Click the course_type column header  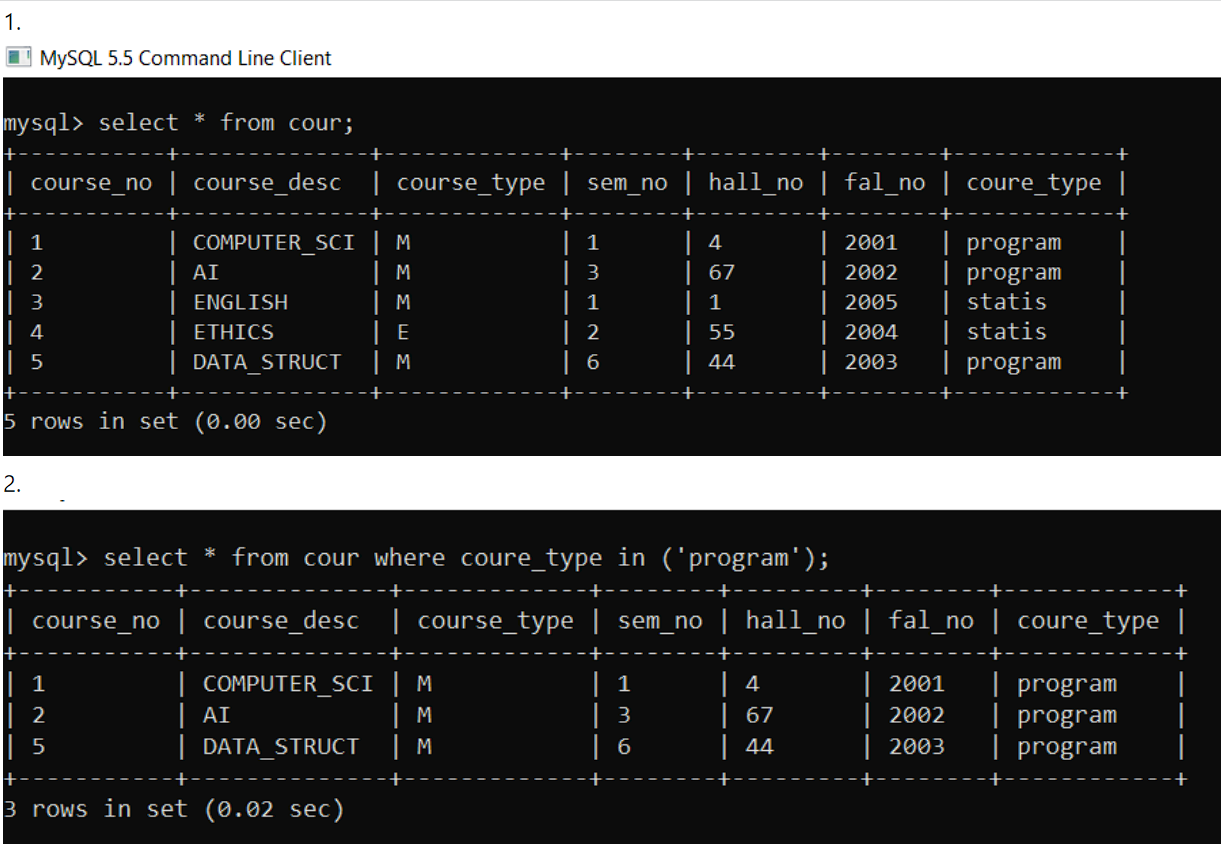471,182
